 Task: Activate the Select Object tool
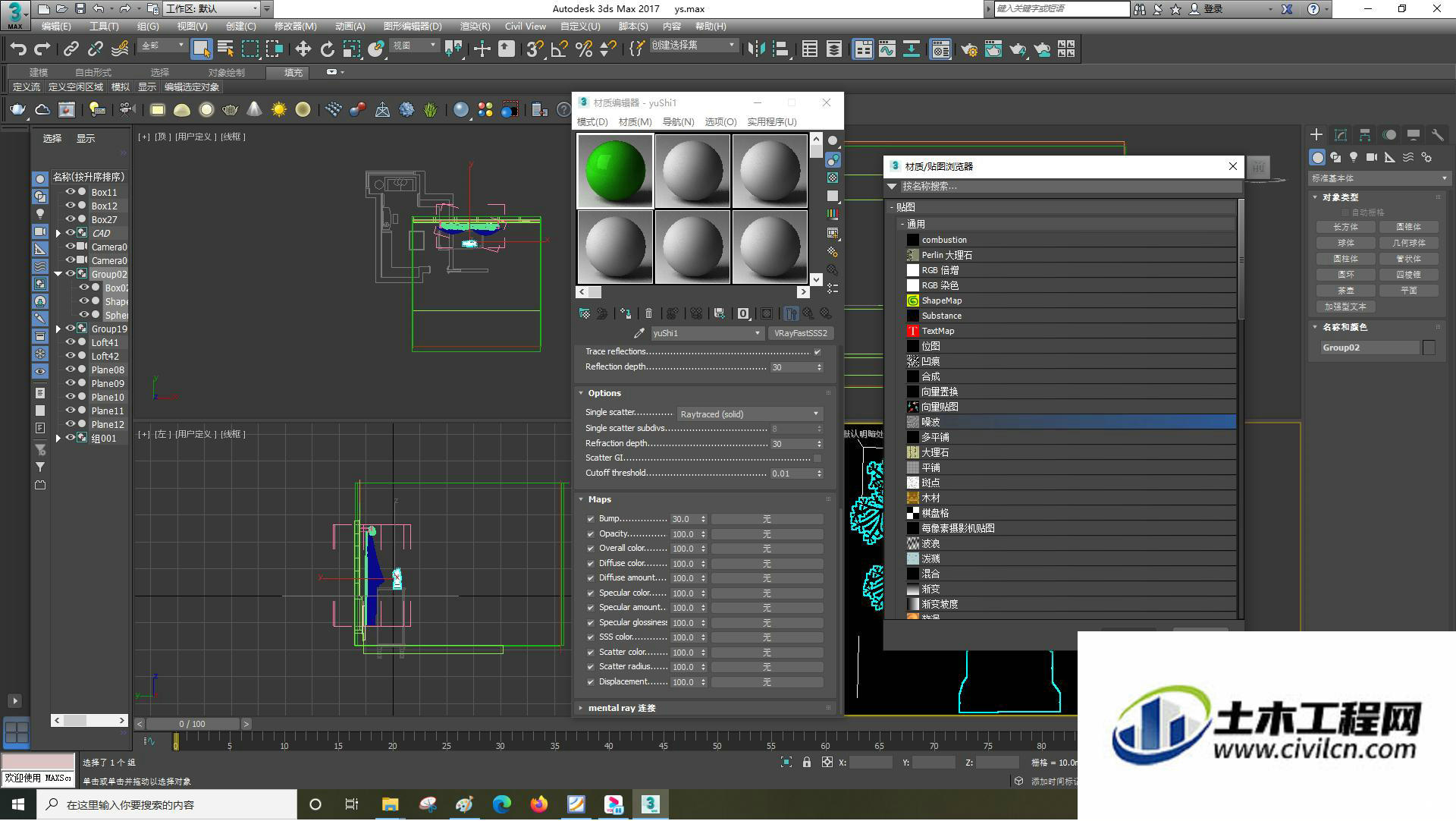coord(201,49)
